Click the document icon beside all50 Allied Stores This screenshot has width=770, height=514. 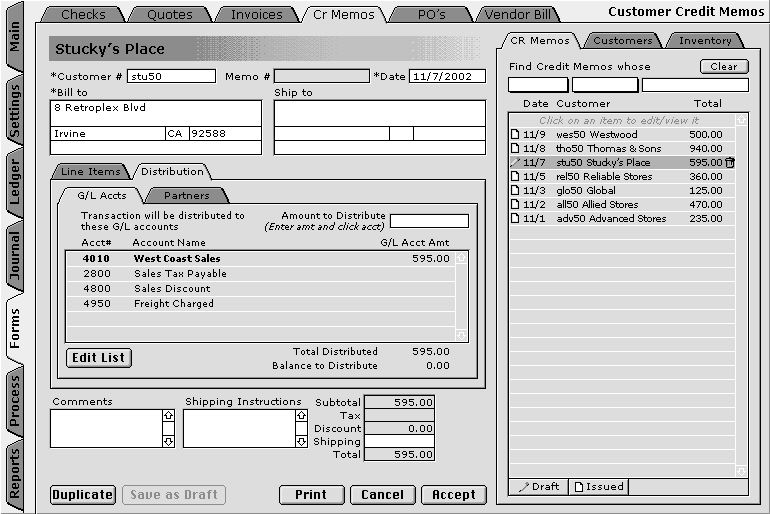tap(515, 204)
